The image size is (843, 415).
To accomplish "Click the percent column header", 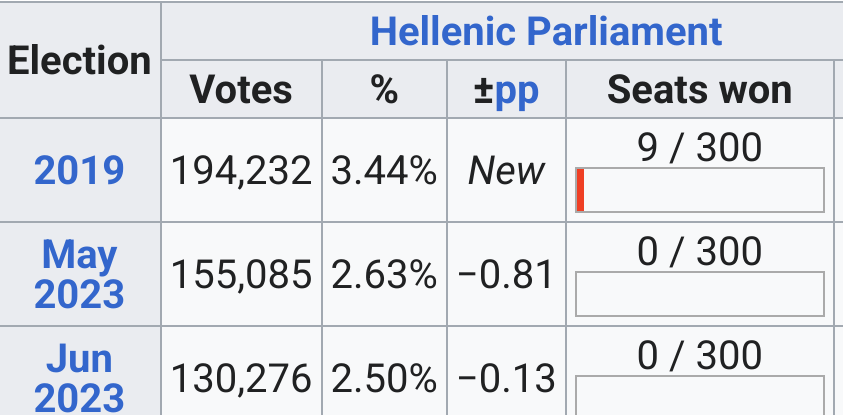I will [x=384, y=89].
